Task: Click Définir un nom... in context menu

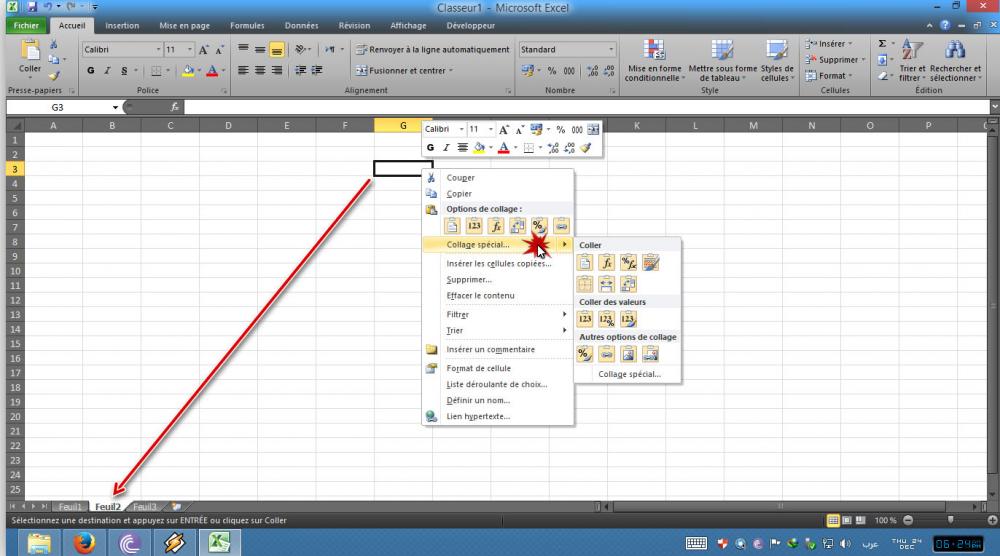Action: (x=498, y=400)
